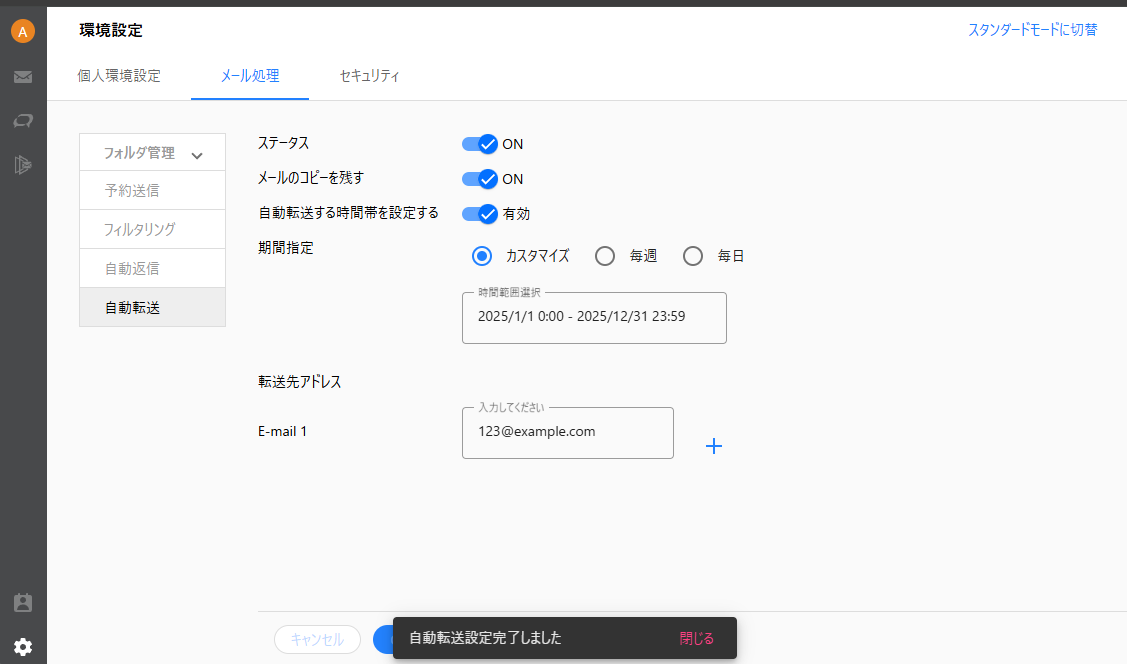Screen dimensions: 1127x664
Task: Open the settings gear icon
Action: coord(23,647)
